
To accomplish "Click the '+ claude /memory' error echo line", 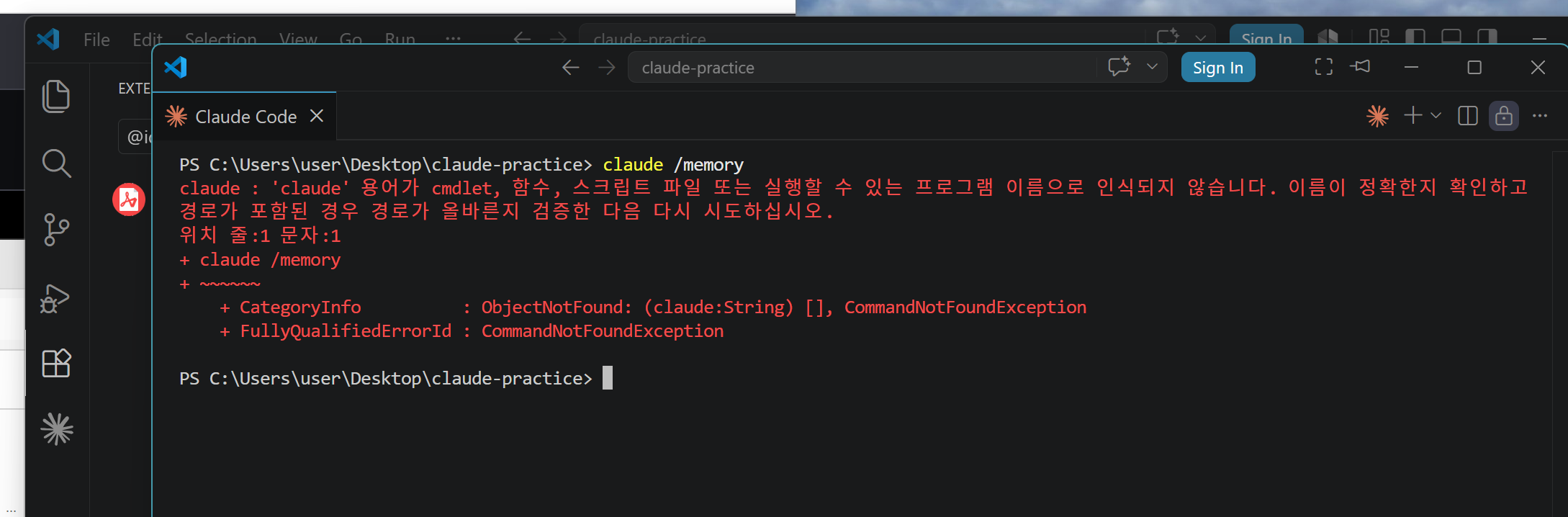I will (260, 260).
